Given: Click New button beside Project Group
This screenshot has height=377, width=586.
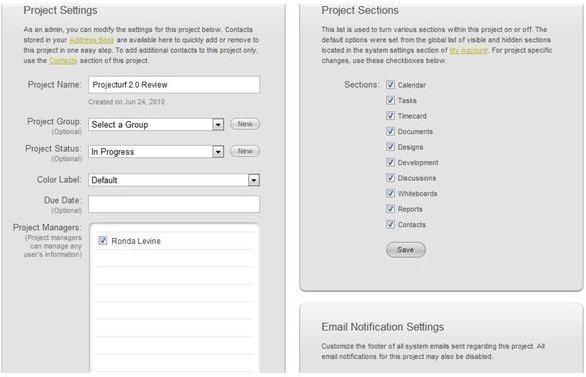Looking at the screenshot, I should pos(245,124).
